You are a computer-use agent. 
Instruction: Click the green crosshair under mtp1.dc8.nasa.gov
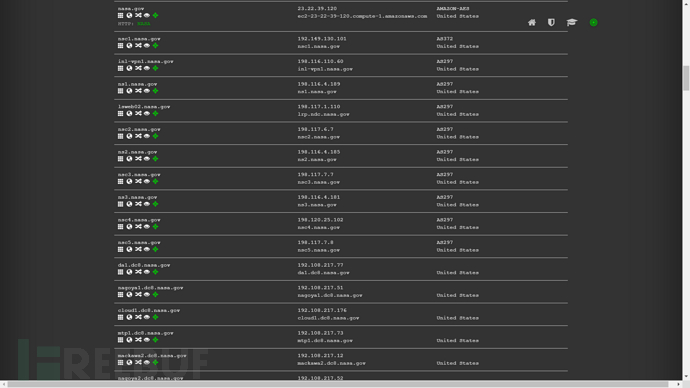[x=155, y=340]
